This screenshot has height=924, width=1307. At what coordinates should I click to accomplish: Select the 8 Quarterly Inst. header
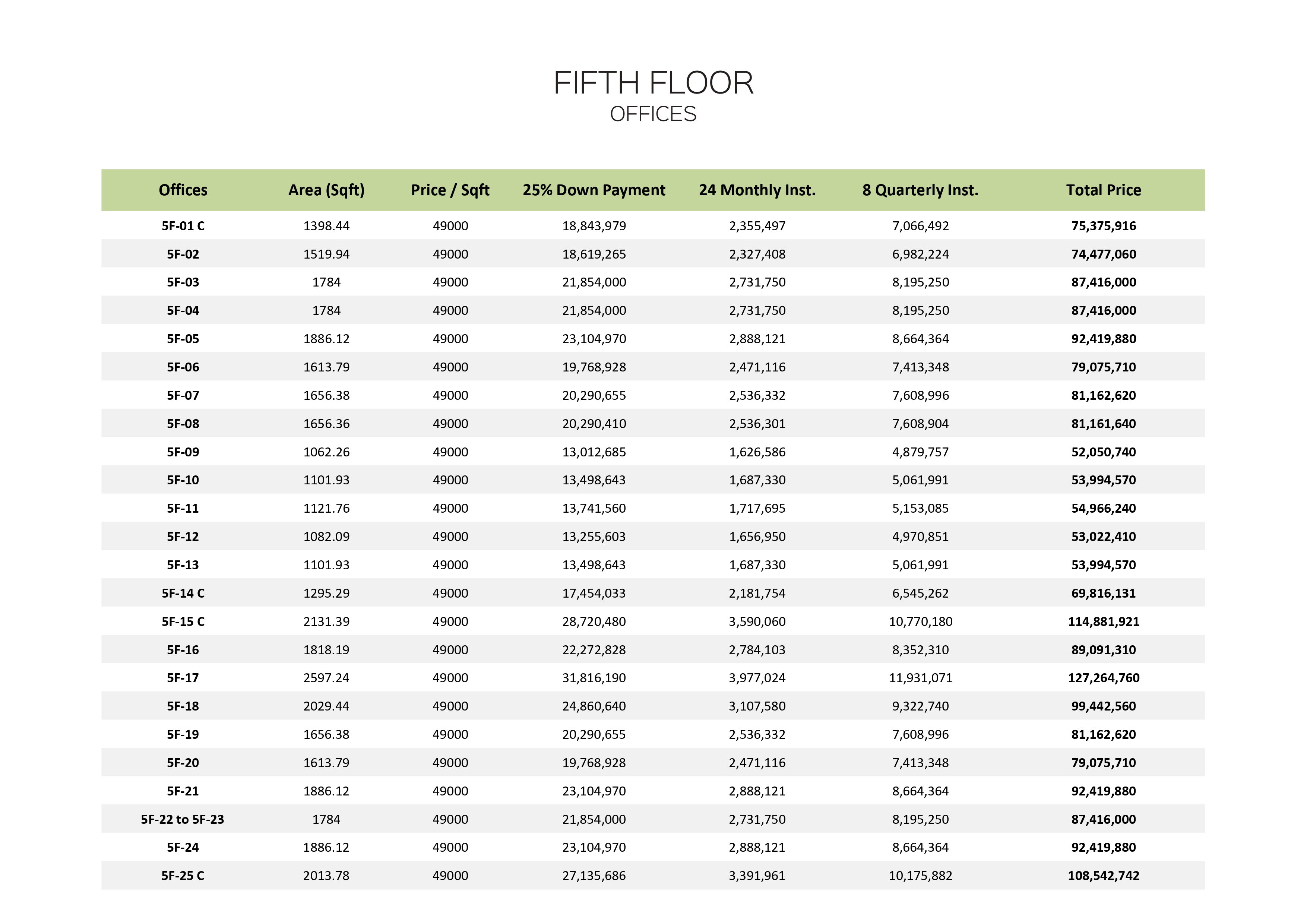(x=920, y=190)
